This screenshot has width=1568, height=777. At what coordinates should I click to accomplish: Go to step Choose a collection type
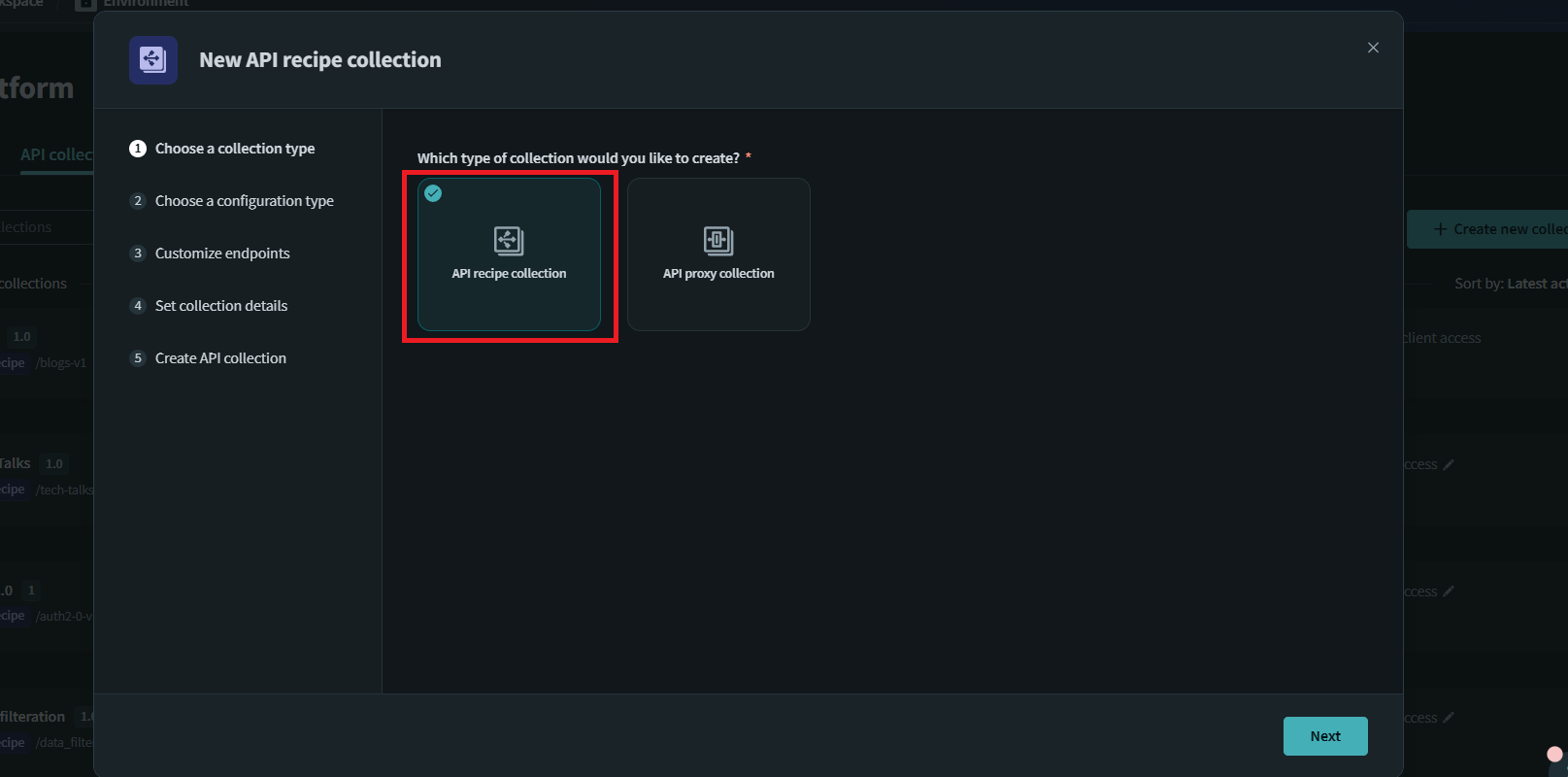[x=234, y=149]
